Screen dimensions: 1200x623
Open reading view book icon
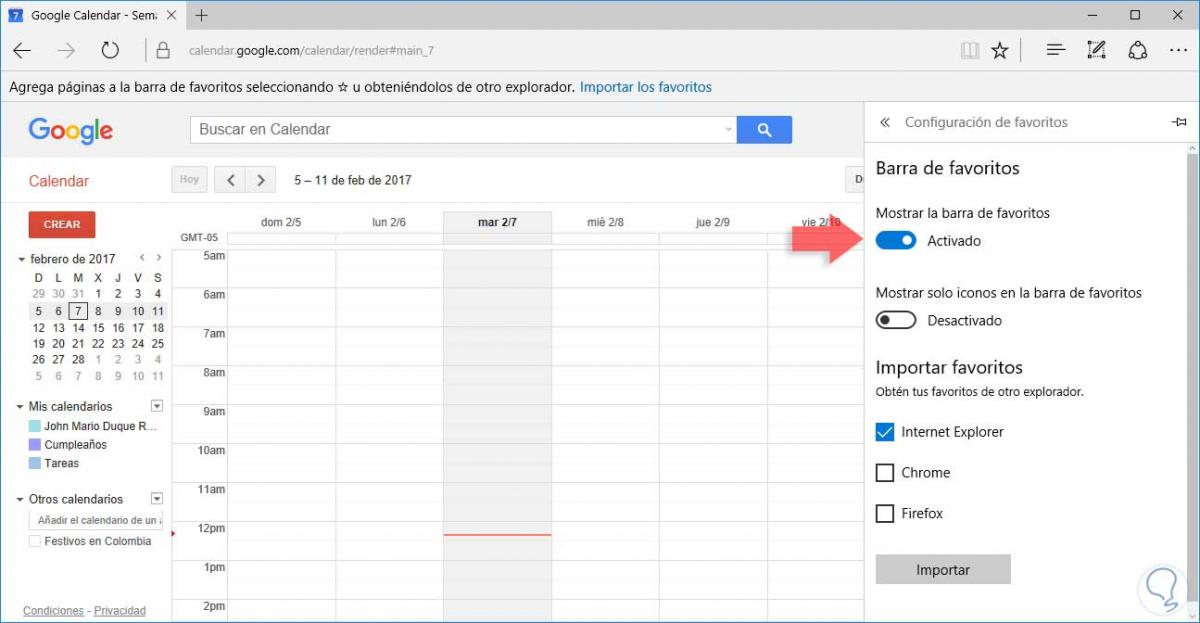[968, 50]
